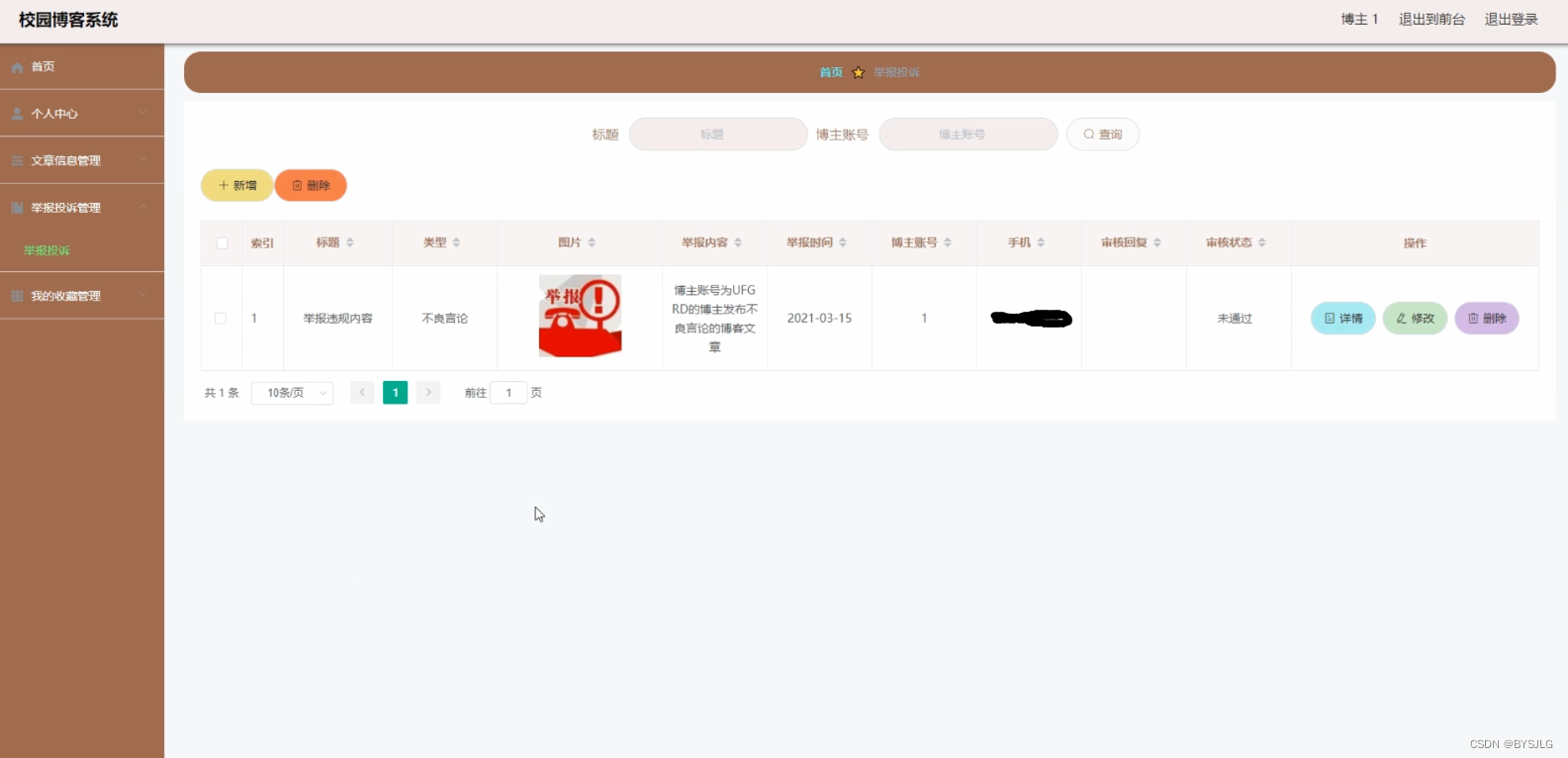Image resolution: width=1568 pixels, height=758 pixels.
Task: Click the 首页 breadcrumb link
Action: point(831,72)
